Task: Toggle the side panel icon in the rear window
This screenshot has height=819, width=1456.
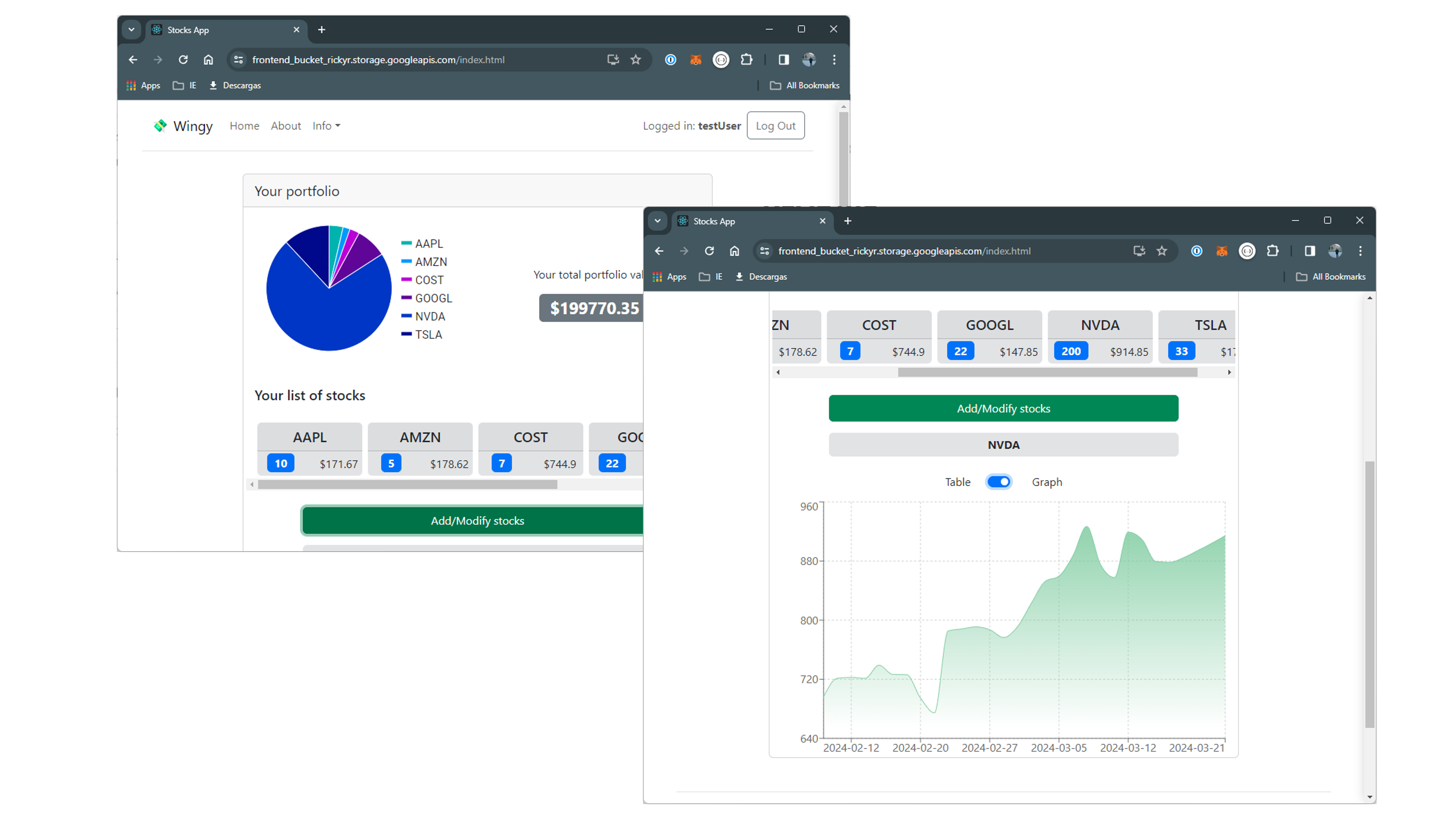Action: pyautogui.click(x=783, y=59)
